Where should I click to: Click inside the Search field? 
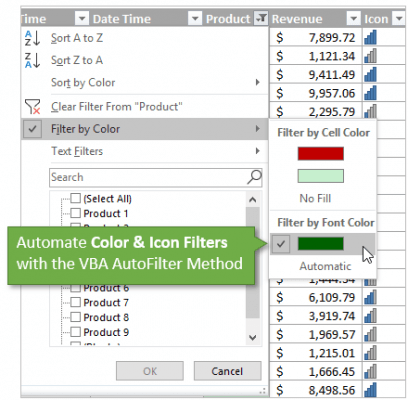[x=148, y=177]
